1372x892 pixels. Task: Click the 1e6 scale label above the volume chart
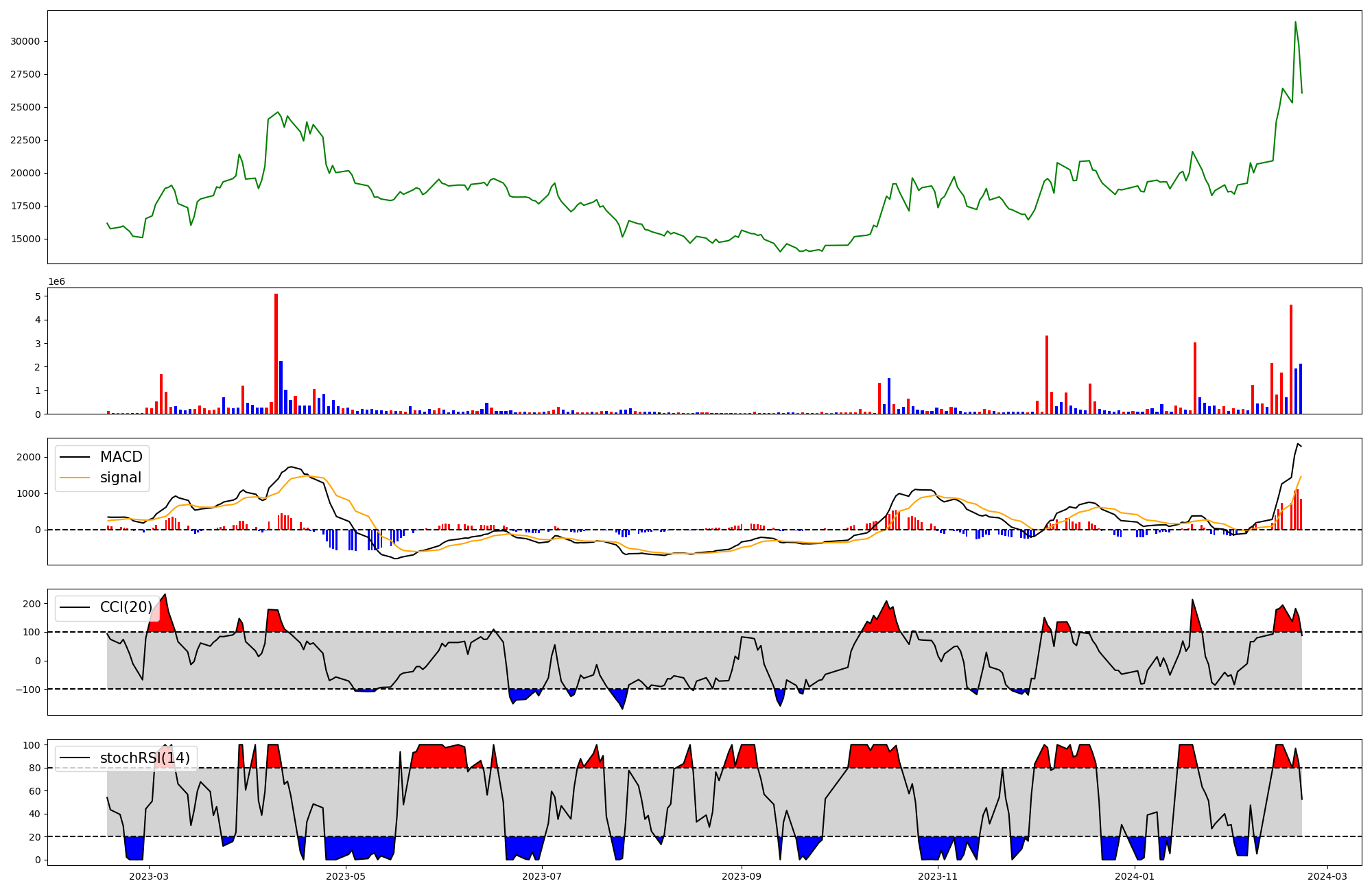point(56,282)
